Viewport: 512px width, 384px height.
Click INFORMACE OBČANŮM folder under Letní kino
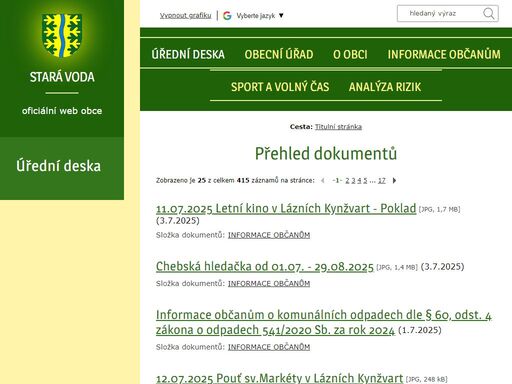click(x=269, y=235)
